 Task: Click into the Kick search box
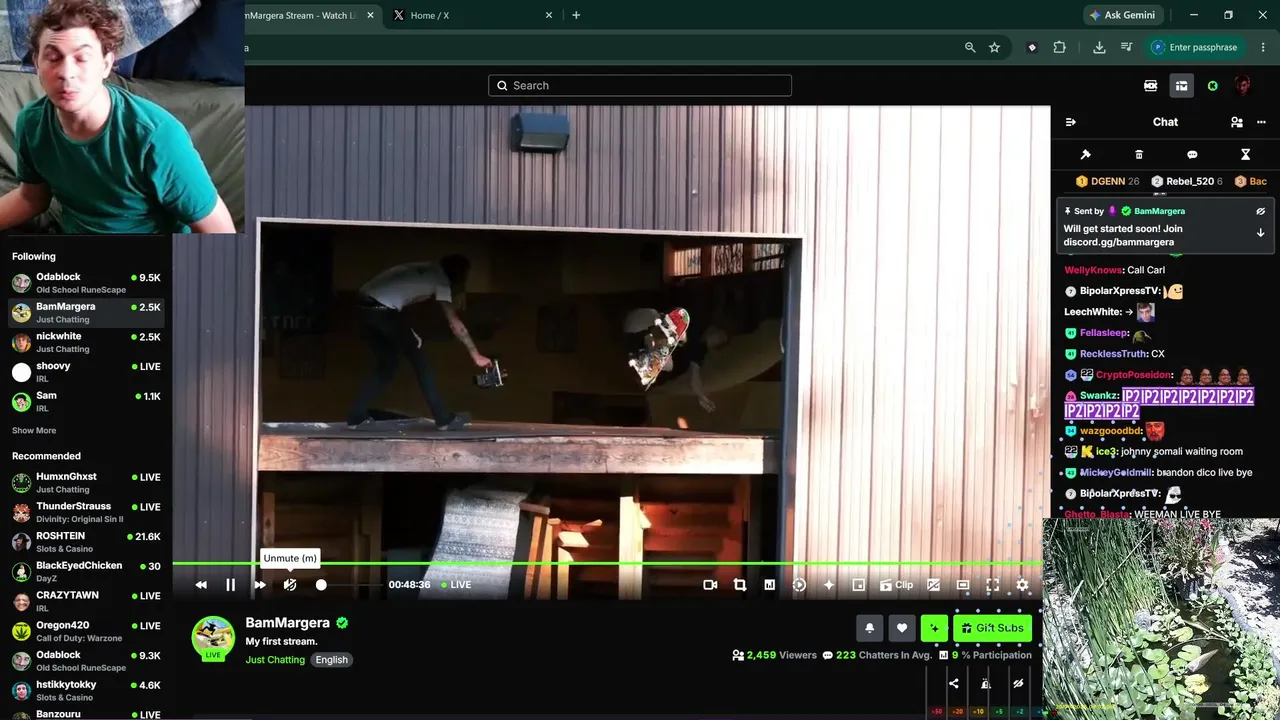(x=640, y=85)
